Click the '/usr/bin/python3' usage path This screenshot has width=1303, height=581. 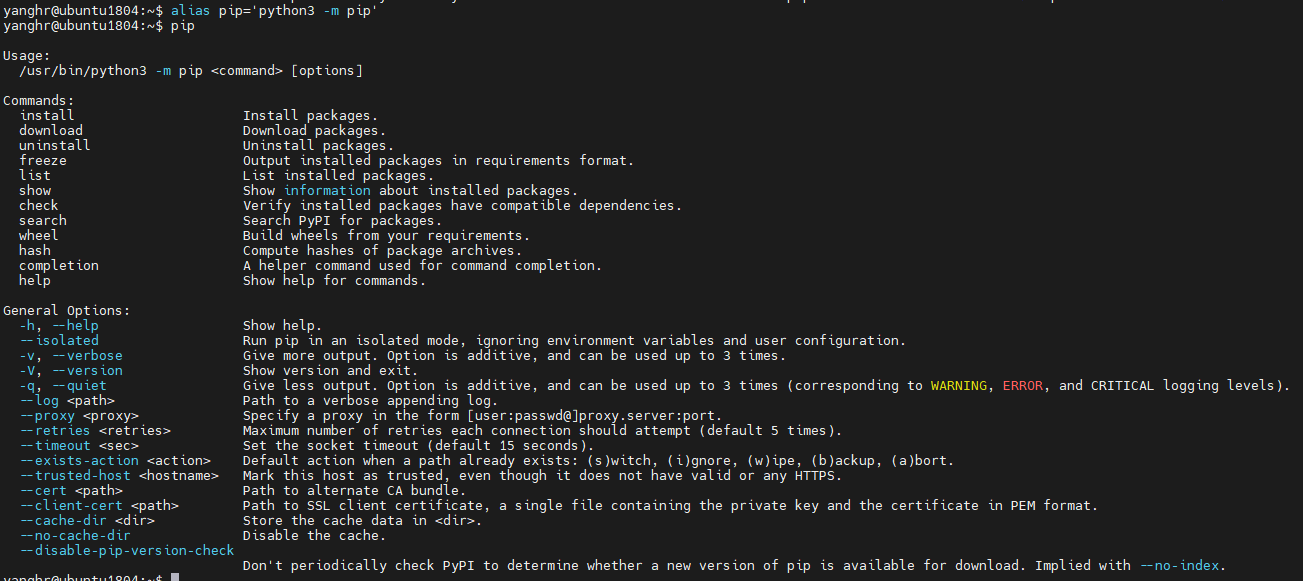click(x=83, y=70)
